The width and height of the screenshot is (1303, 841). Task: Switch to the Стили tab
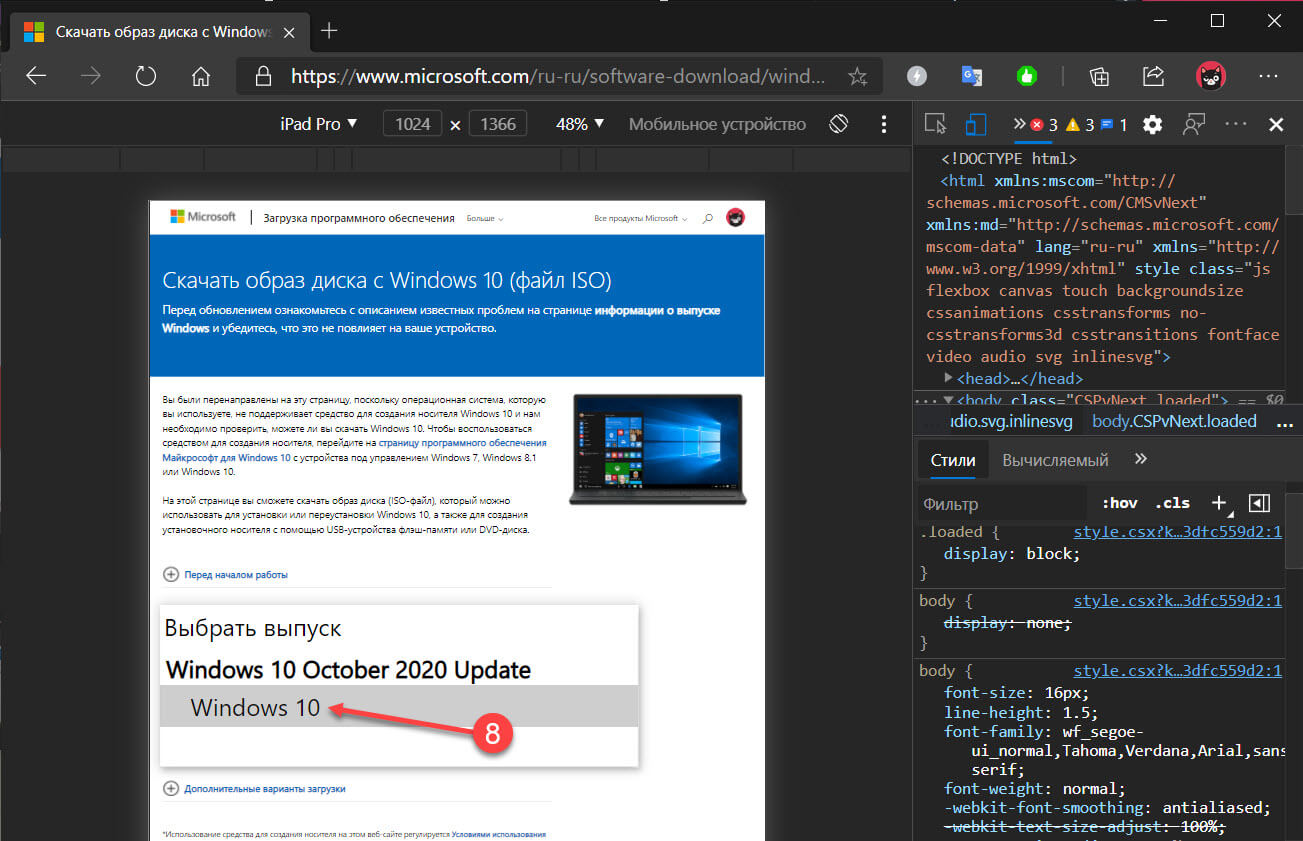click(952, 460)
